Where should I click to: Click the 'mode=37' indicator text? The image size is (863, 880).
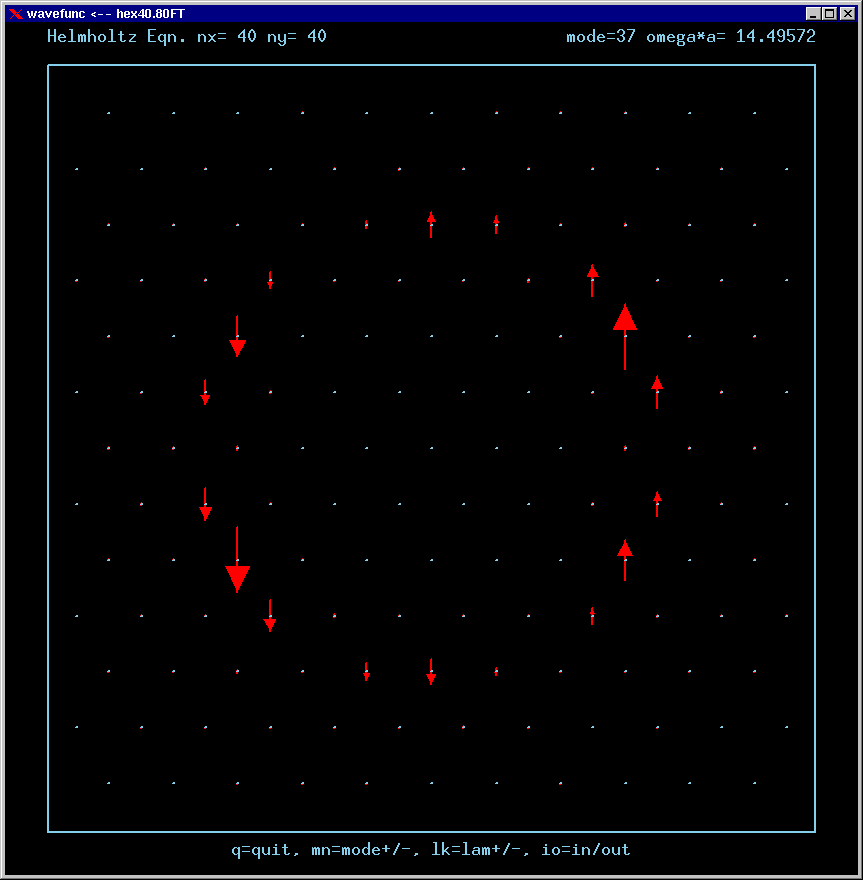pos(601,37)
